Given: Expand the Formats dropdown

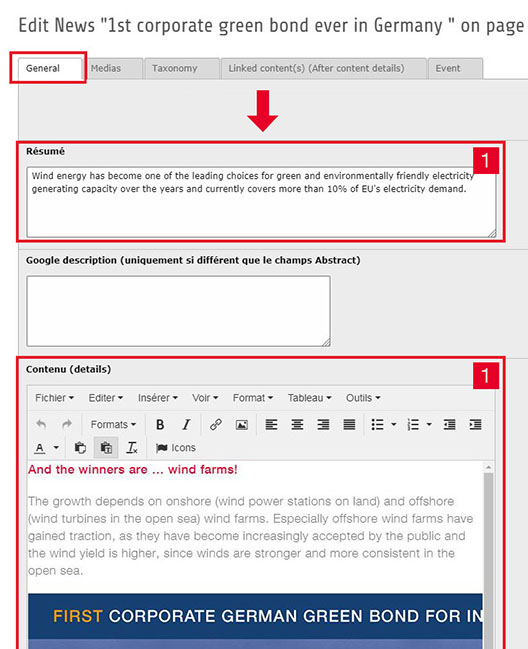Looking at the screenshot, I should tap(113, 425).
